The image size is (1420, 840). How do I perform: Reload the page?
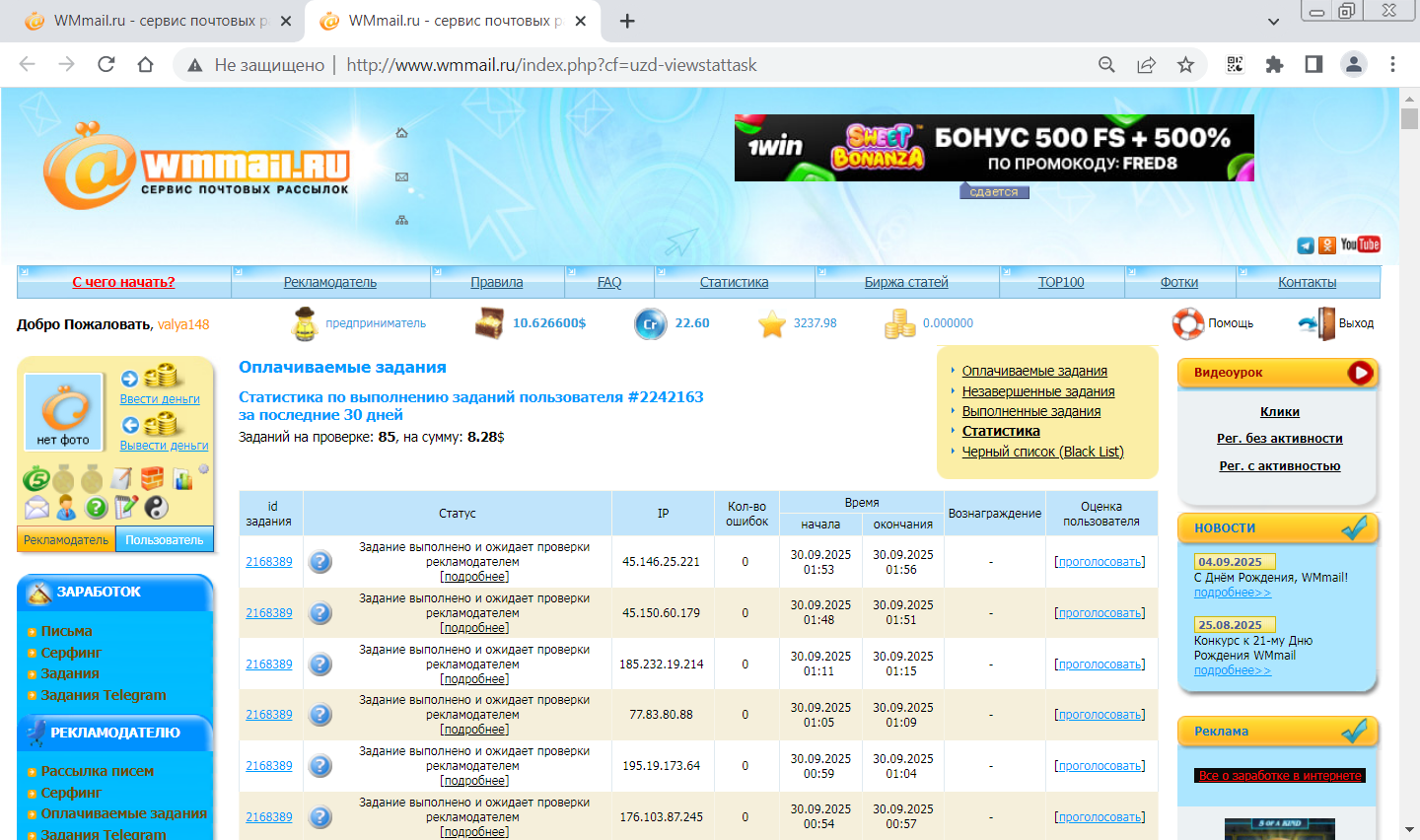(106, 65)
